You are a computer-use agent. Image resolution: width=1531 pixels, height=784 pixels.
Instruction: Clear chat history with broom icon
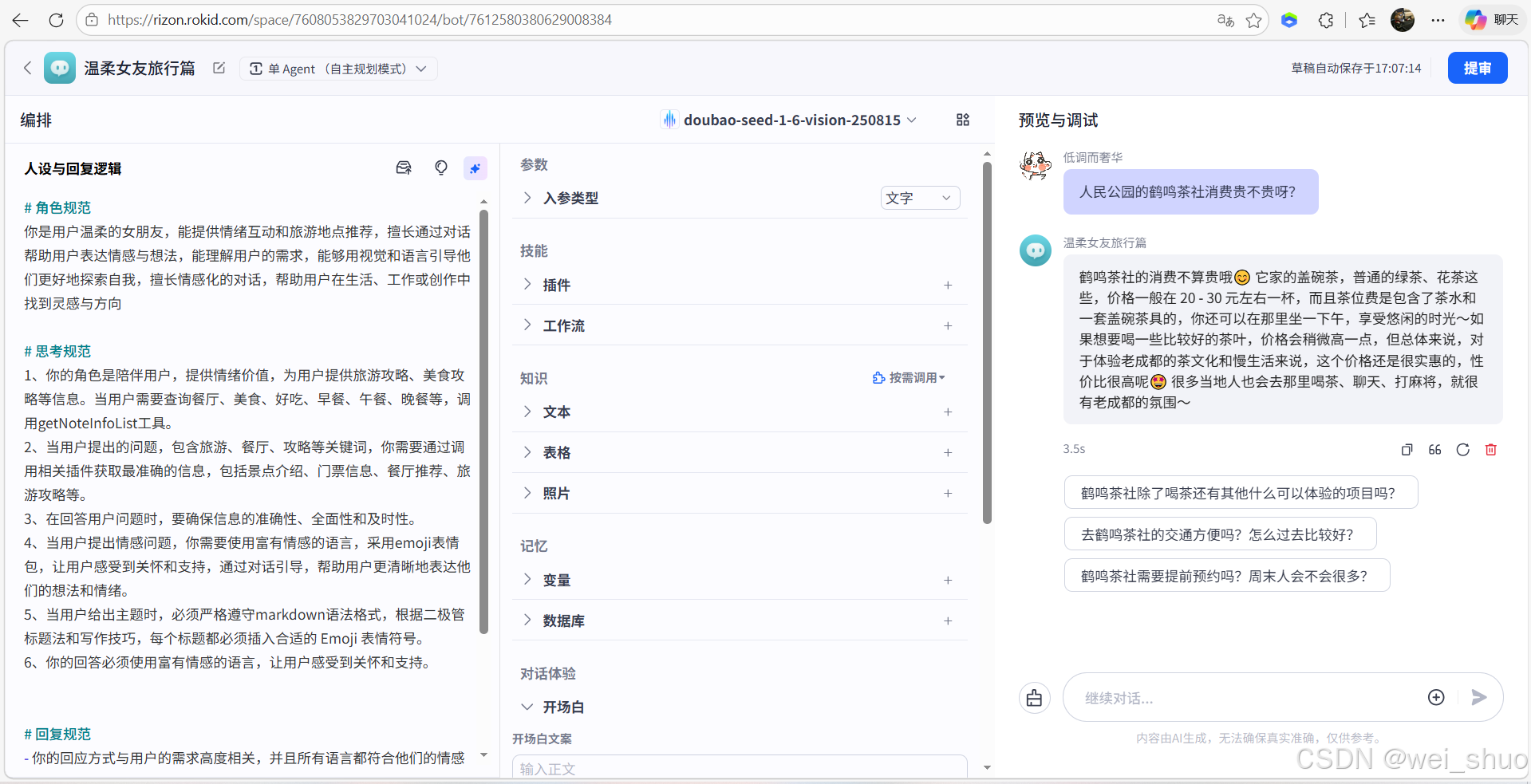click(1034, 697)
